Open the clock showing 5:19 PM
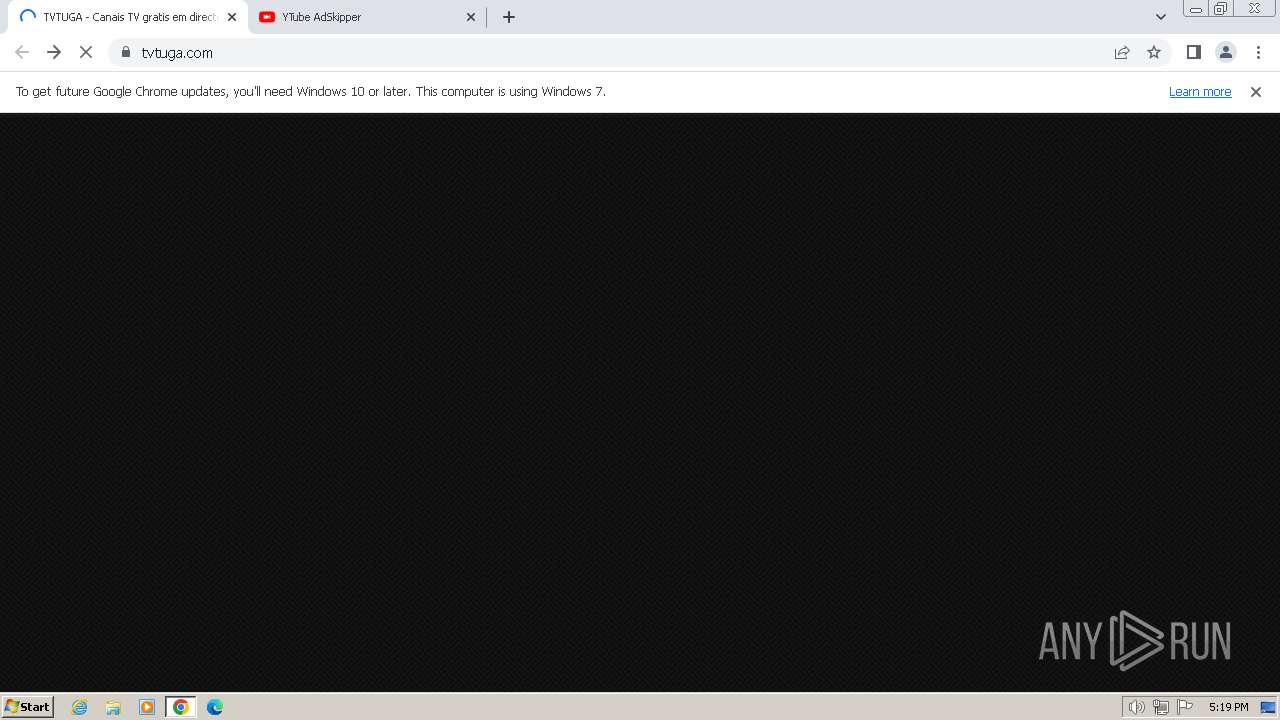Image resolution: width=1280 pixels, height=720 pixels. point(1228,707)
